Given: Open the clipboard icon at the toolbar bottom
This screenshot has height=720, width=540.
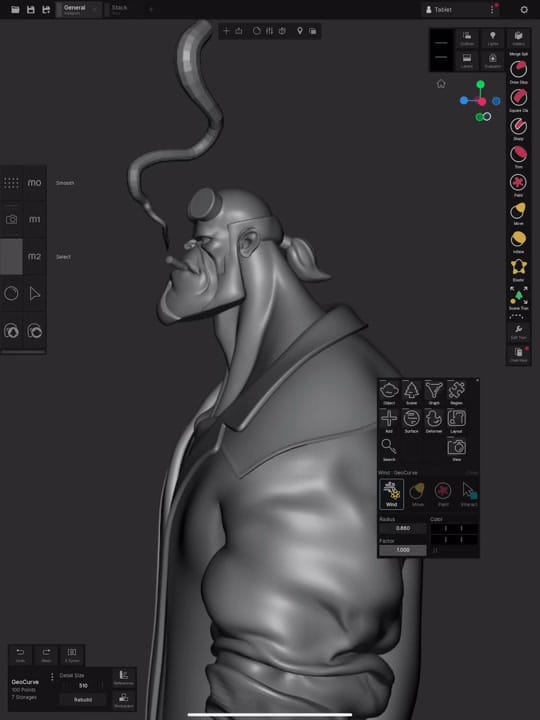Looking at the screenshot, I should coord(518,354).
